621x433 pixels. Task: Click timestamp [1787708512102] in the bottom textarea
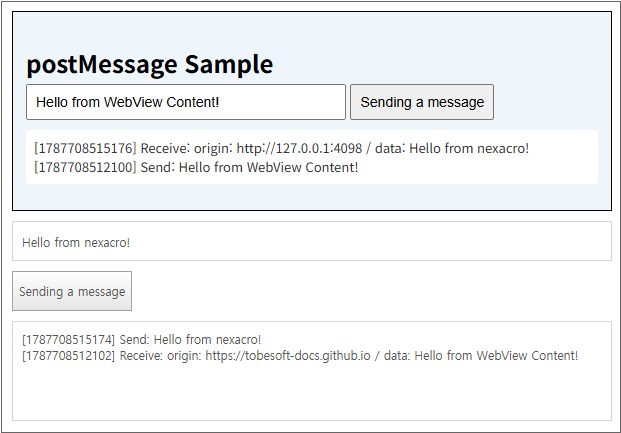pos(69,356)
